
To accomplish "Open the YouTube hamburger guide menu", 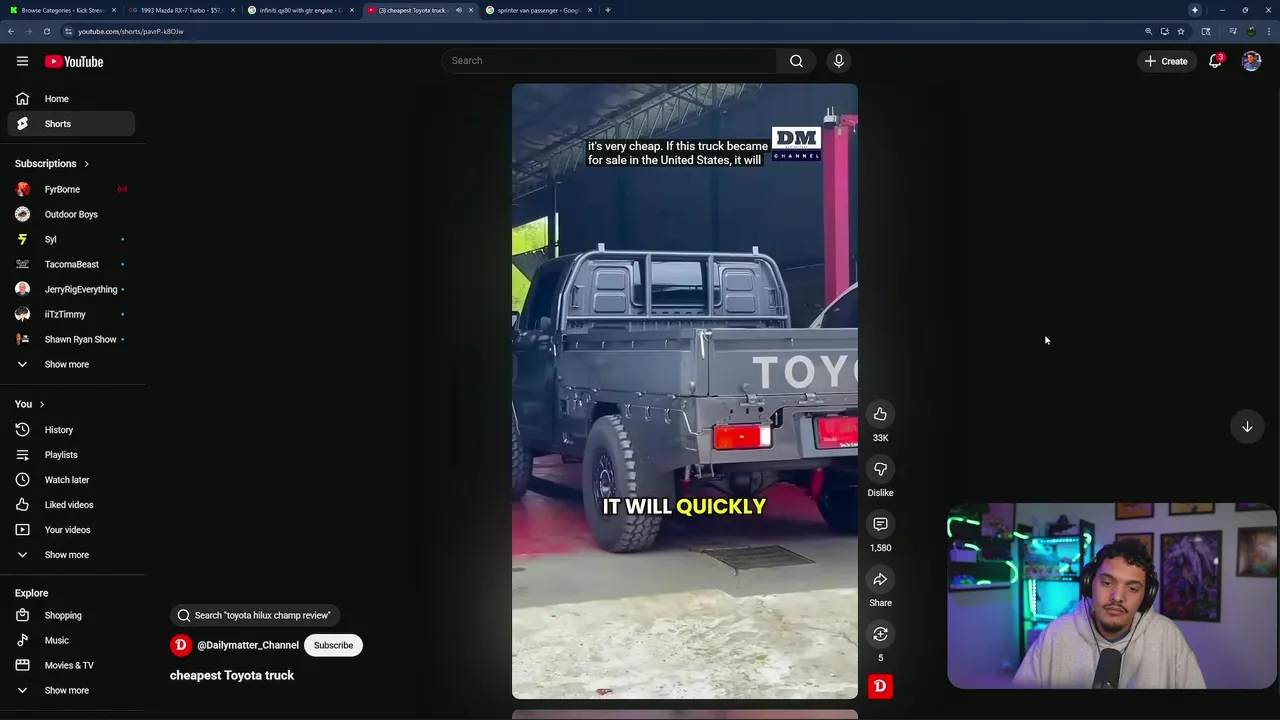I will point(22,61).
